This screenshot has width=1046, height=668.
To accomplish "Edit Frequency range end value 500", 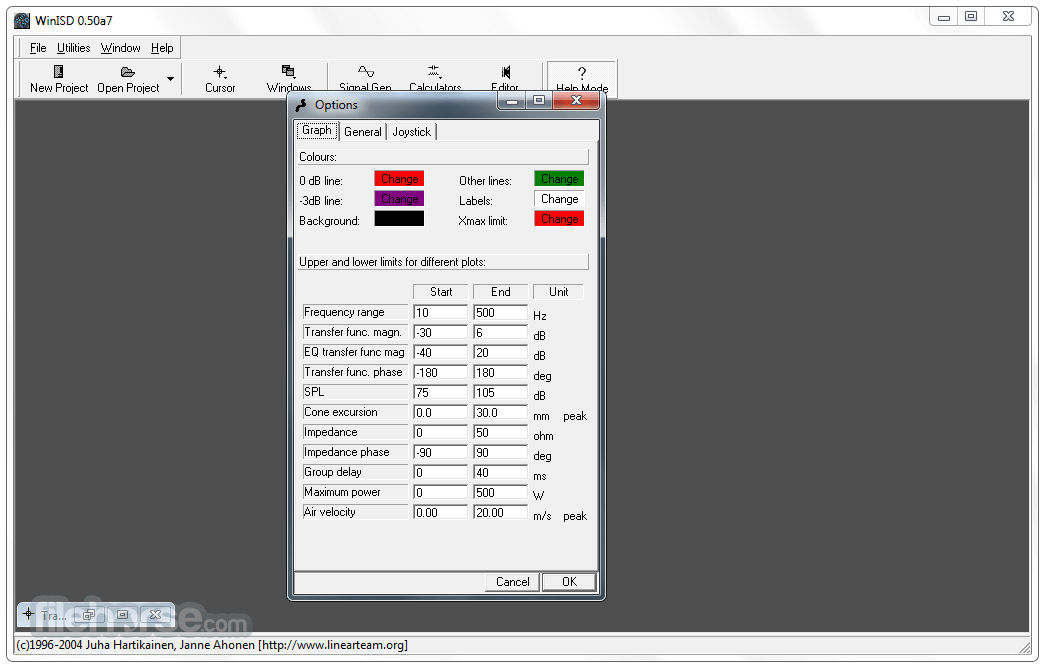I will tap(500, 312).
